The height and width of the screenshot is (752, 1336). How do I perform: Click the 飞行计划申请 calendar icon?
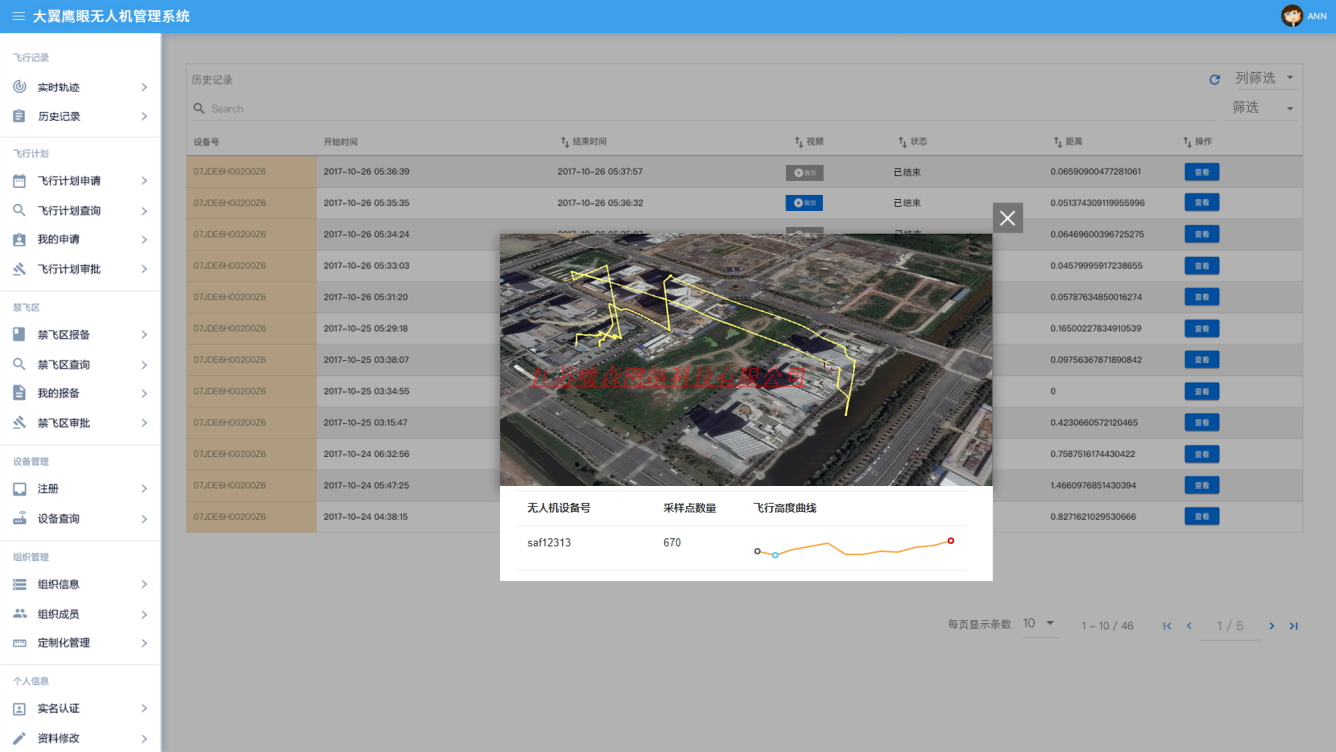[x=19, y=181]
